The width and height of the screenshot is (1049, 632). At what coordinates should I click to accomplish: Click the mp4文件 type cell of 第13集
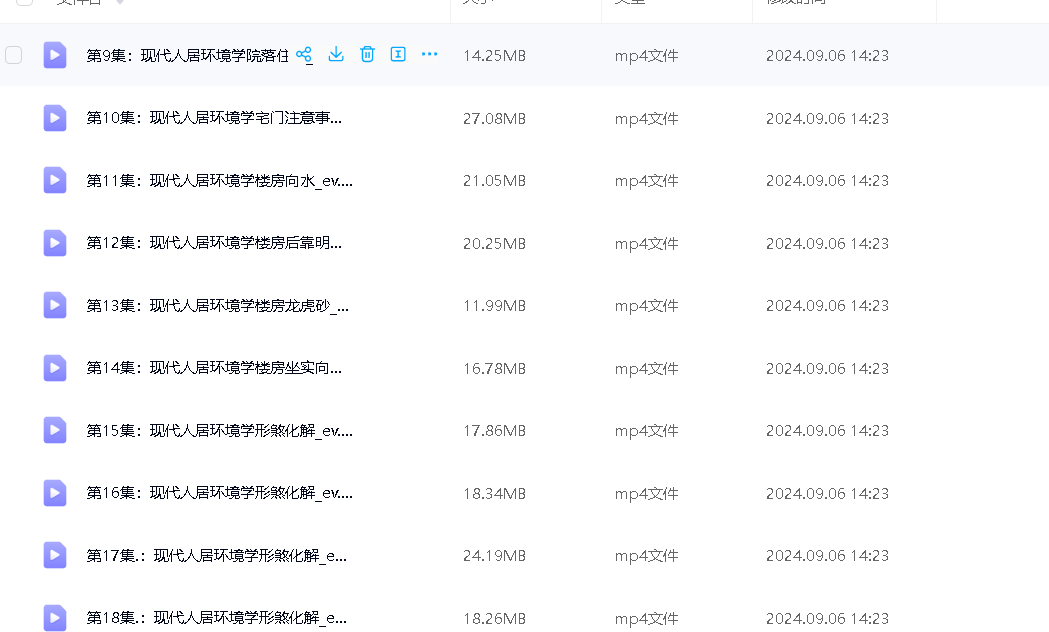pyautogui.click(x=646, y=306)
